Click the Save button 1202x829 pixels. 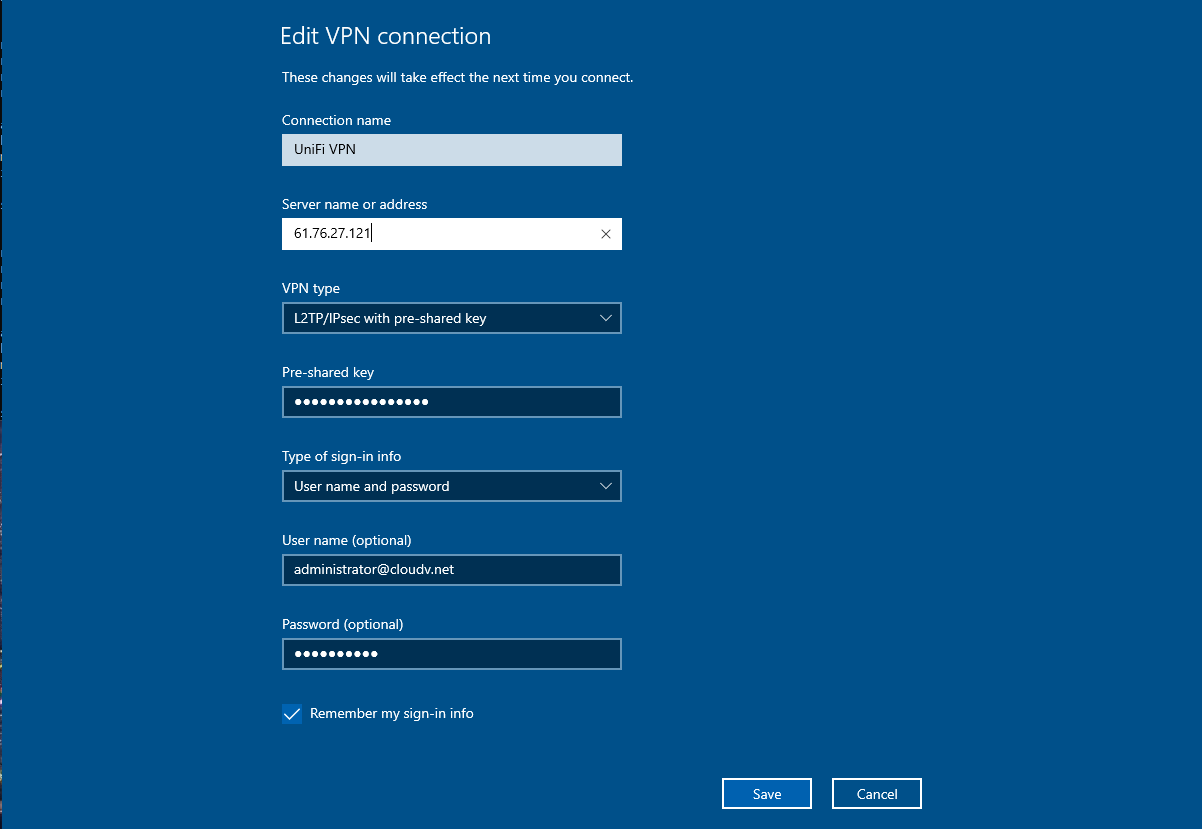(767, 794)
